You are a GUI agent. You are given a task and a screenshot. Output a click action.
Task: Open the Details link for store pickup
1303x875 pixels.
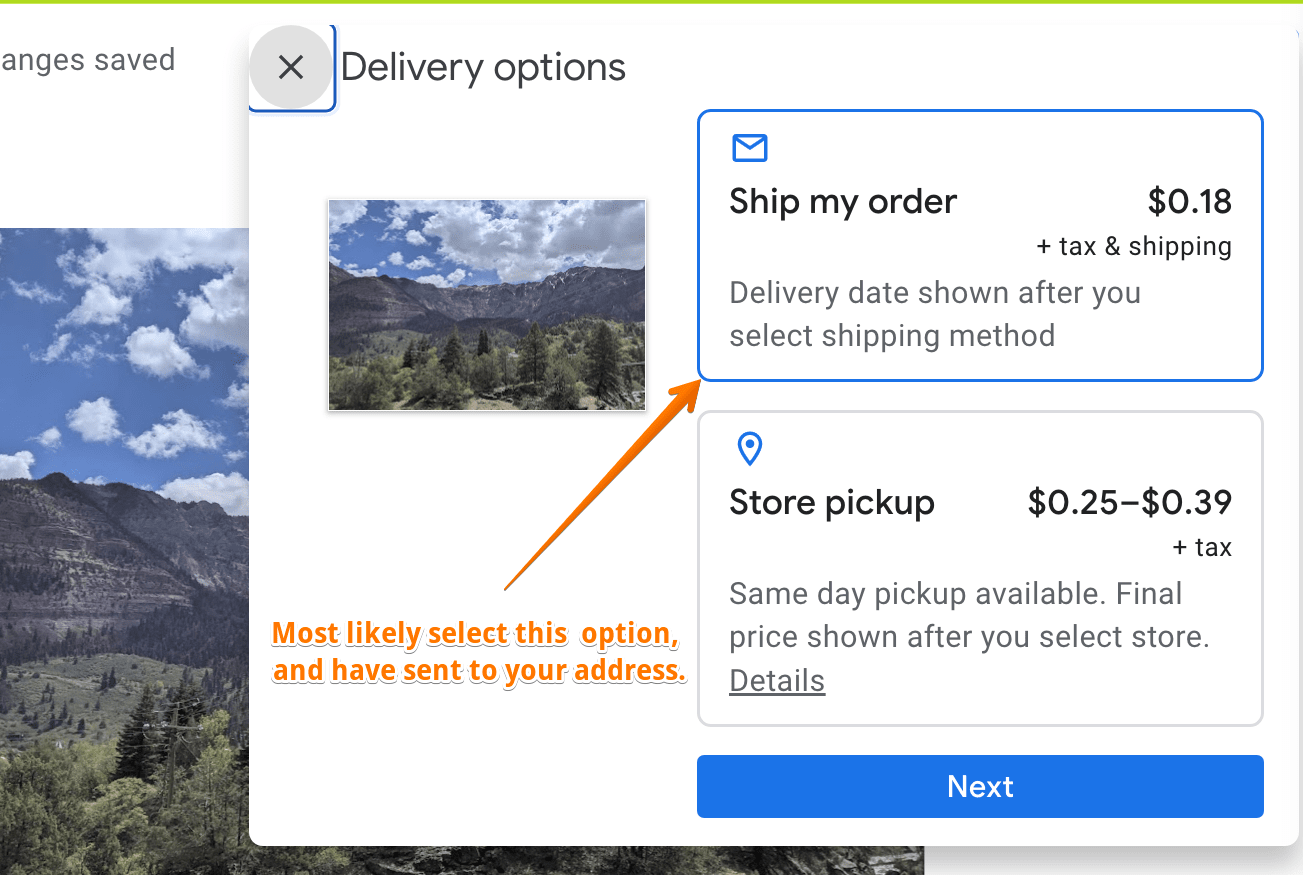[777, 681]
